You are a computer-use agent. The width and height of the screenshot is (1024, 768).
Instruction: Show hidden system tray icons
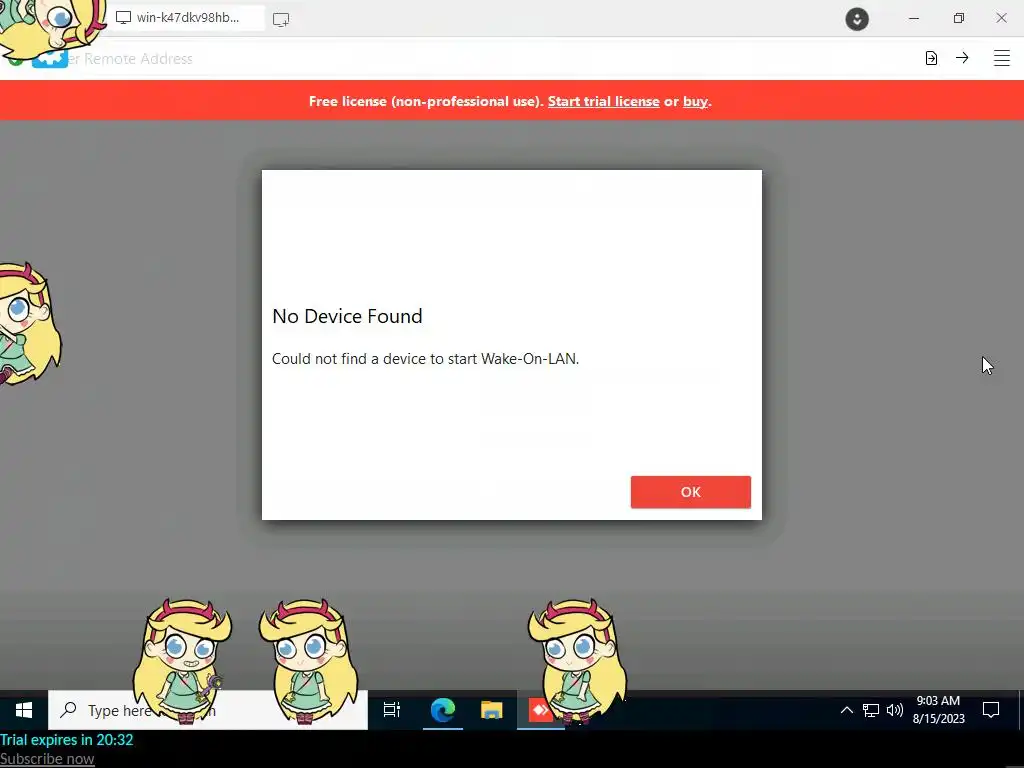846,710
